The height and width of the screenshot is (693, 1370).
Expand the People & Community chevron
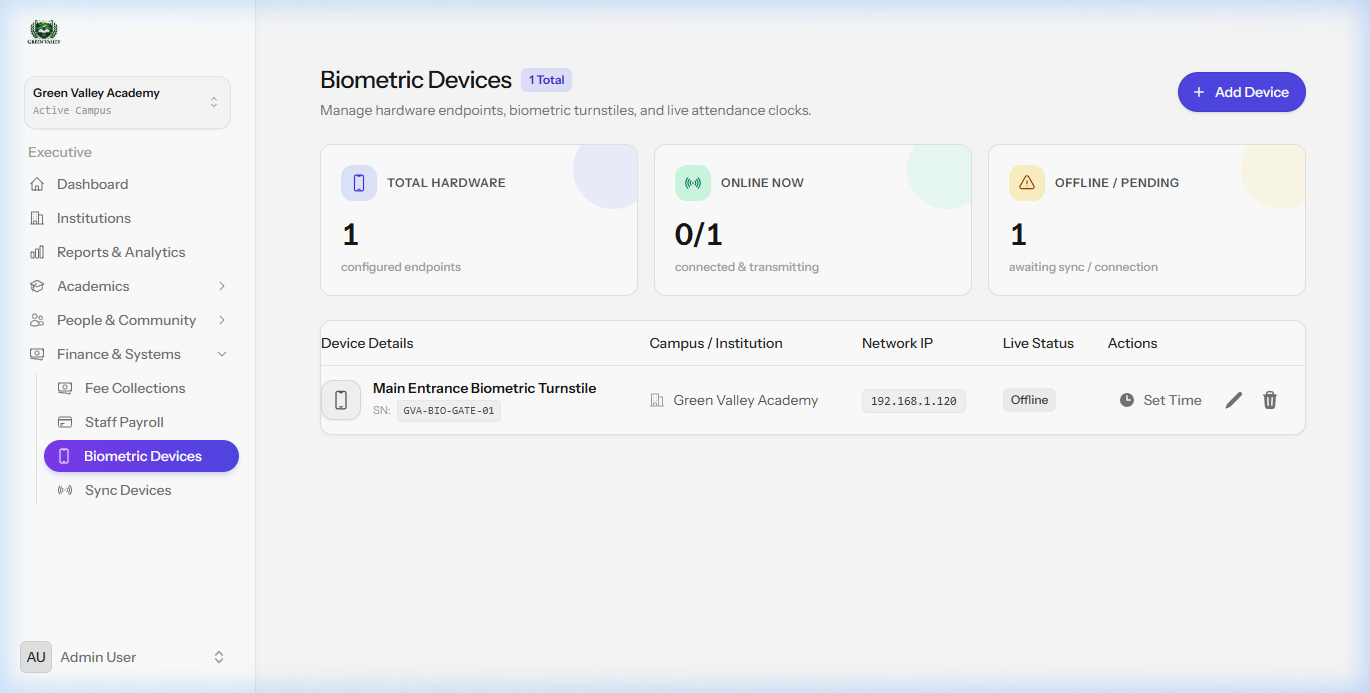coord(222,320)
